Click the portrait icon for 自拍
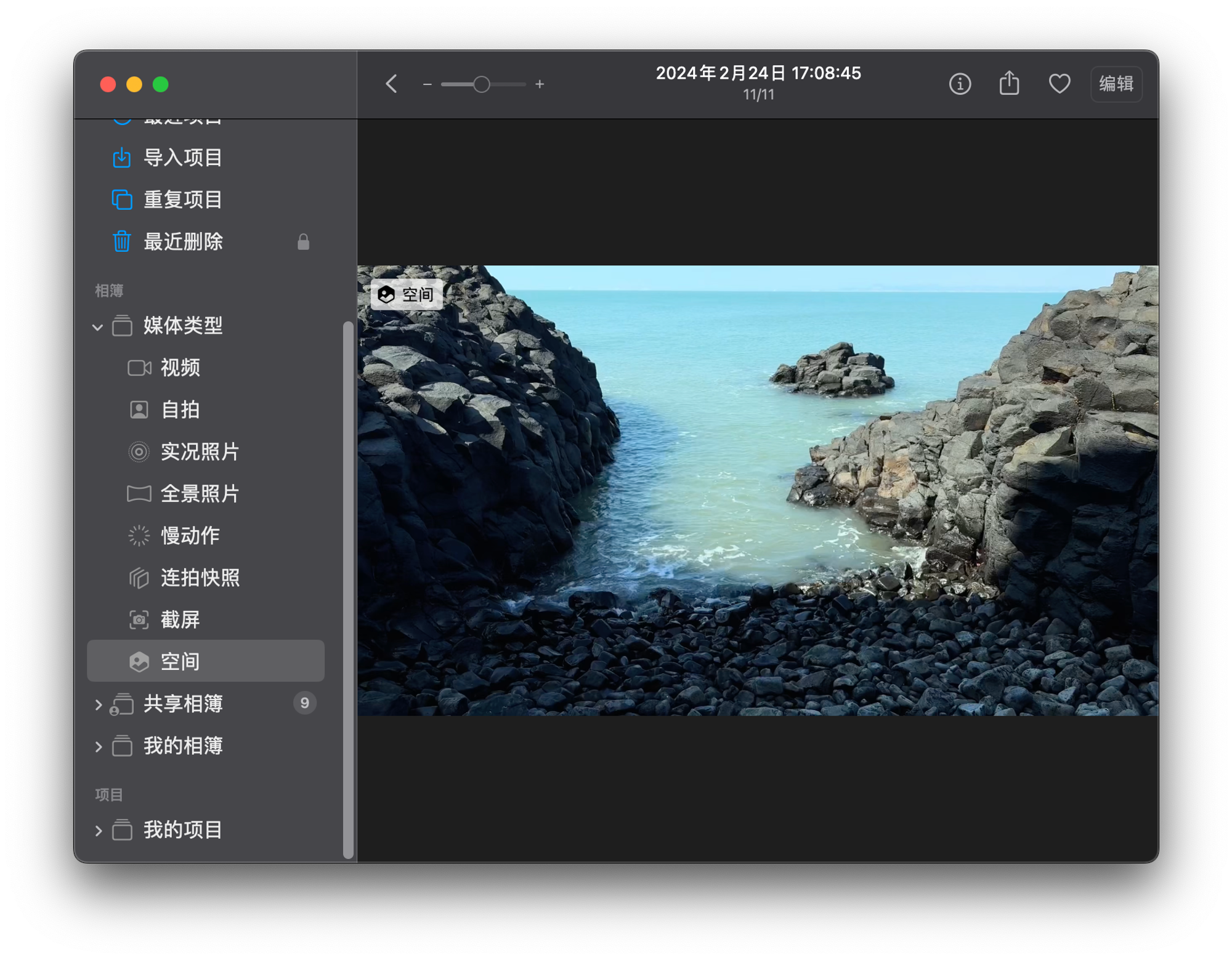1232x960 pixels. click(x=139, y=409)
